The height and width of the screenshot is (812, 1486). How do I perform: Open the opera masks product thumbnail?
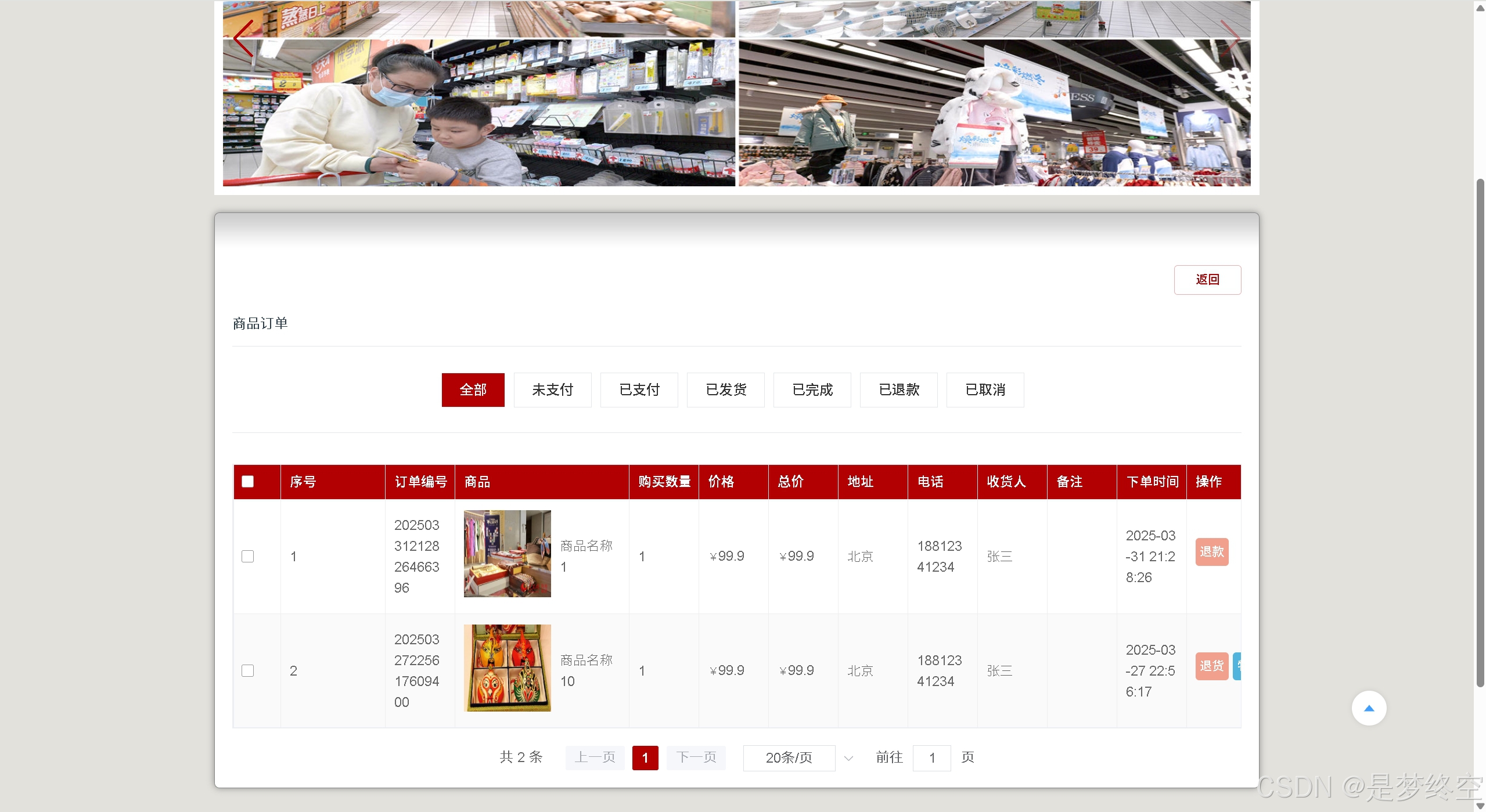click(x=507, y=668)
